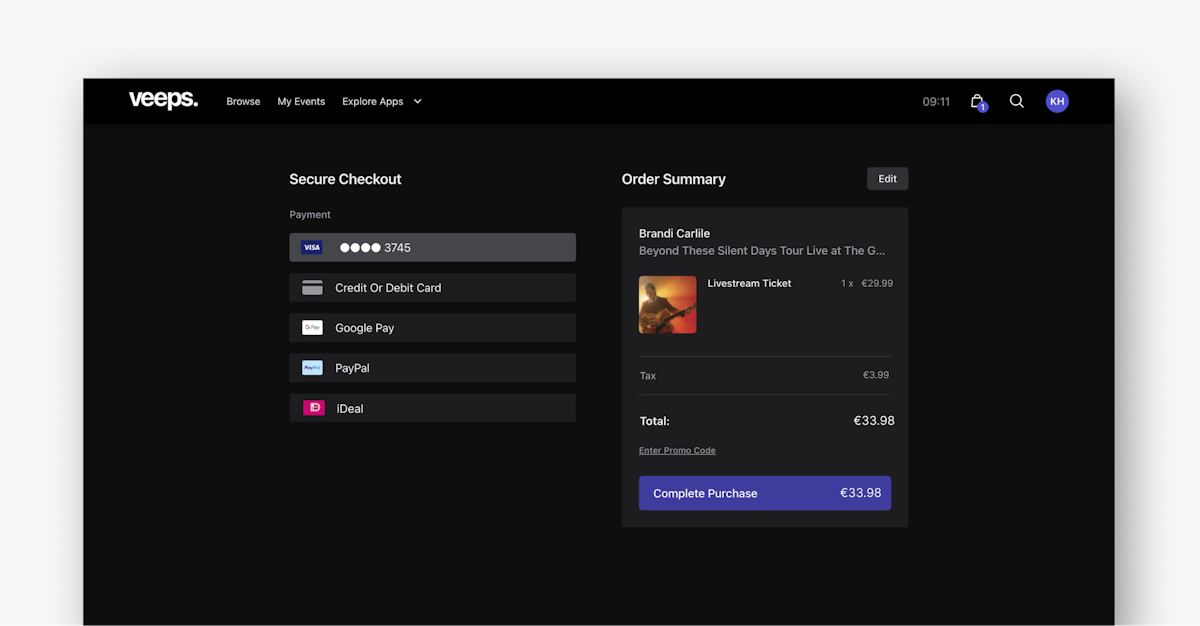Click the Brandi Carlile artist name

pyautogui.click(x=674, y=234)
